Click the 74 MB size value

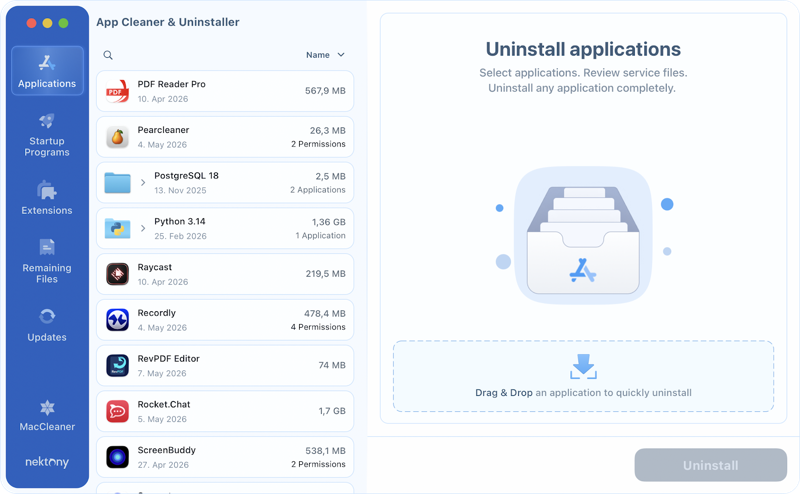coord(332,365)
